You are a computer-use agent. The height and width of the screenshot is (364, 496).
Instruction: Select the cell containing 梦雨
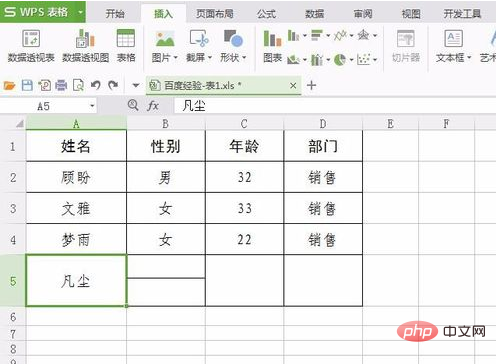point(76,239)
